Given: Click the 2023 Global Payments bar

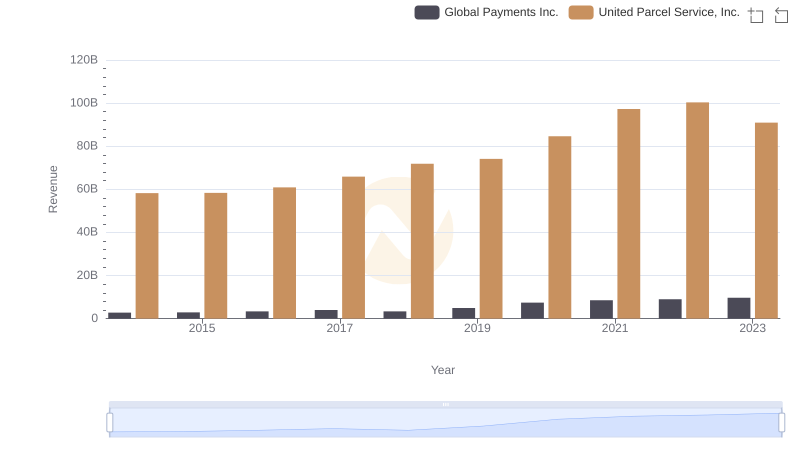Looking at the screenshot, I should click(x=739, y=308).
